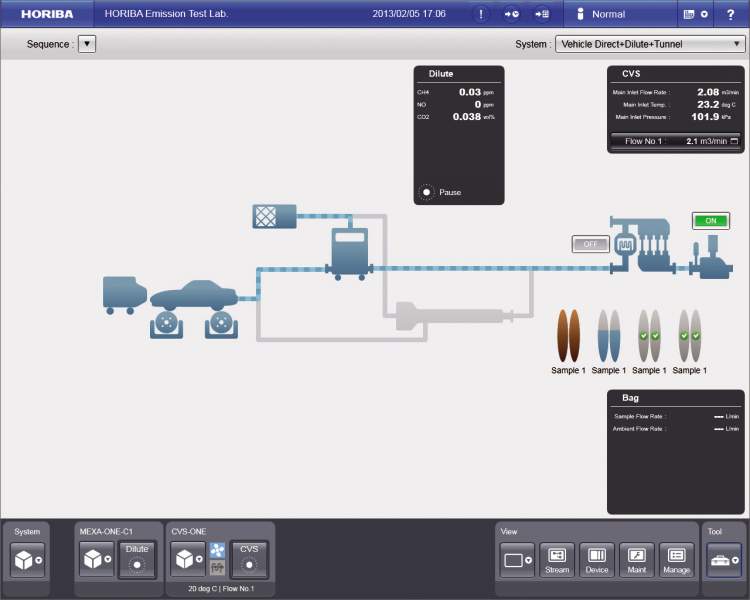Toggle the OFF switch near heat exchanger
The height and width of the screenshot is (600, 750).
tap(590, 244)
